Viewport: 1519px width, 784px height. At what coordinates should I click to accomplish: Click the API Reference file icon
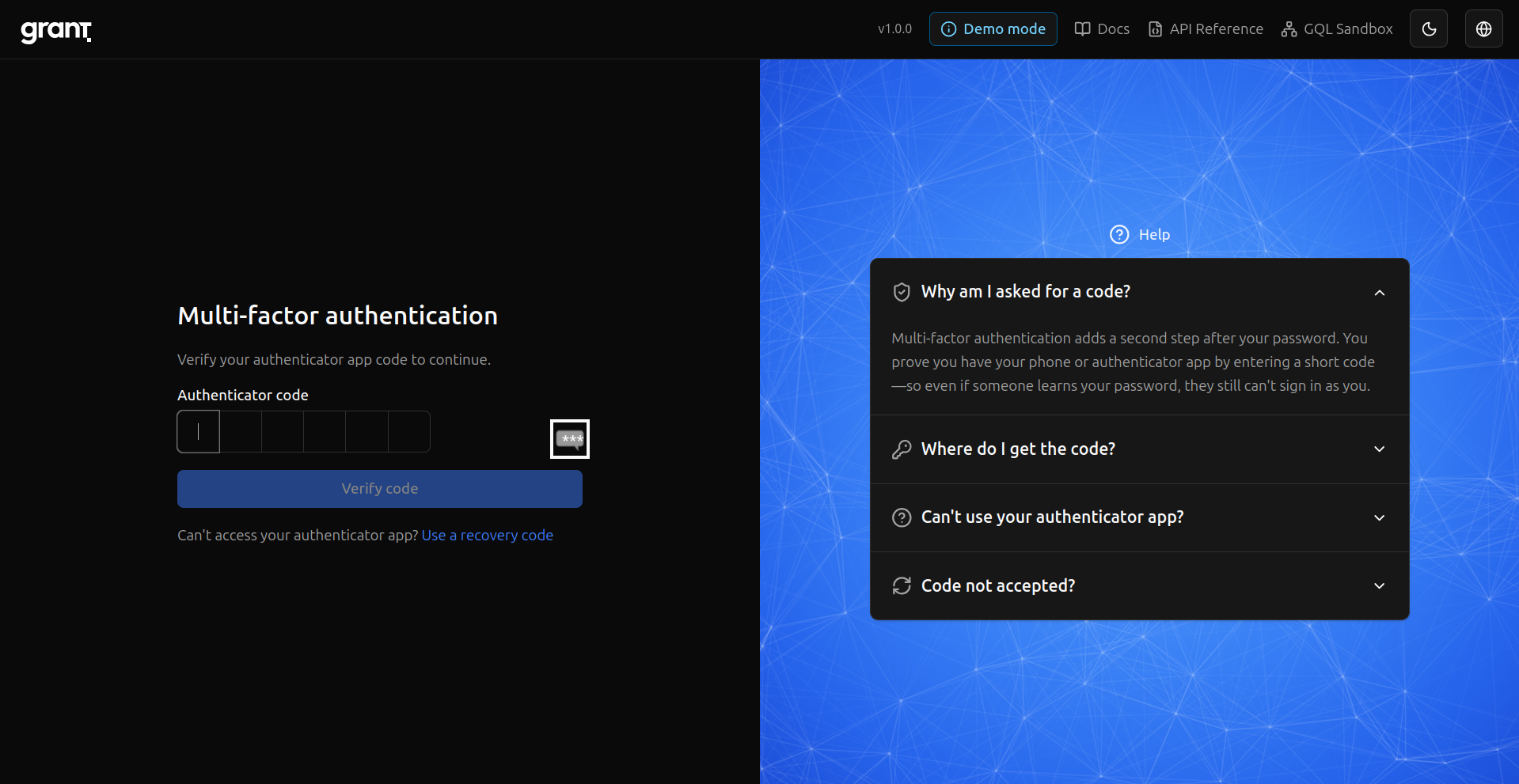[x=1156, y=29]
